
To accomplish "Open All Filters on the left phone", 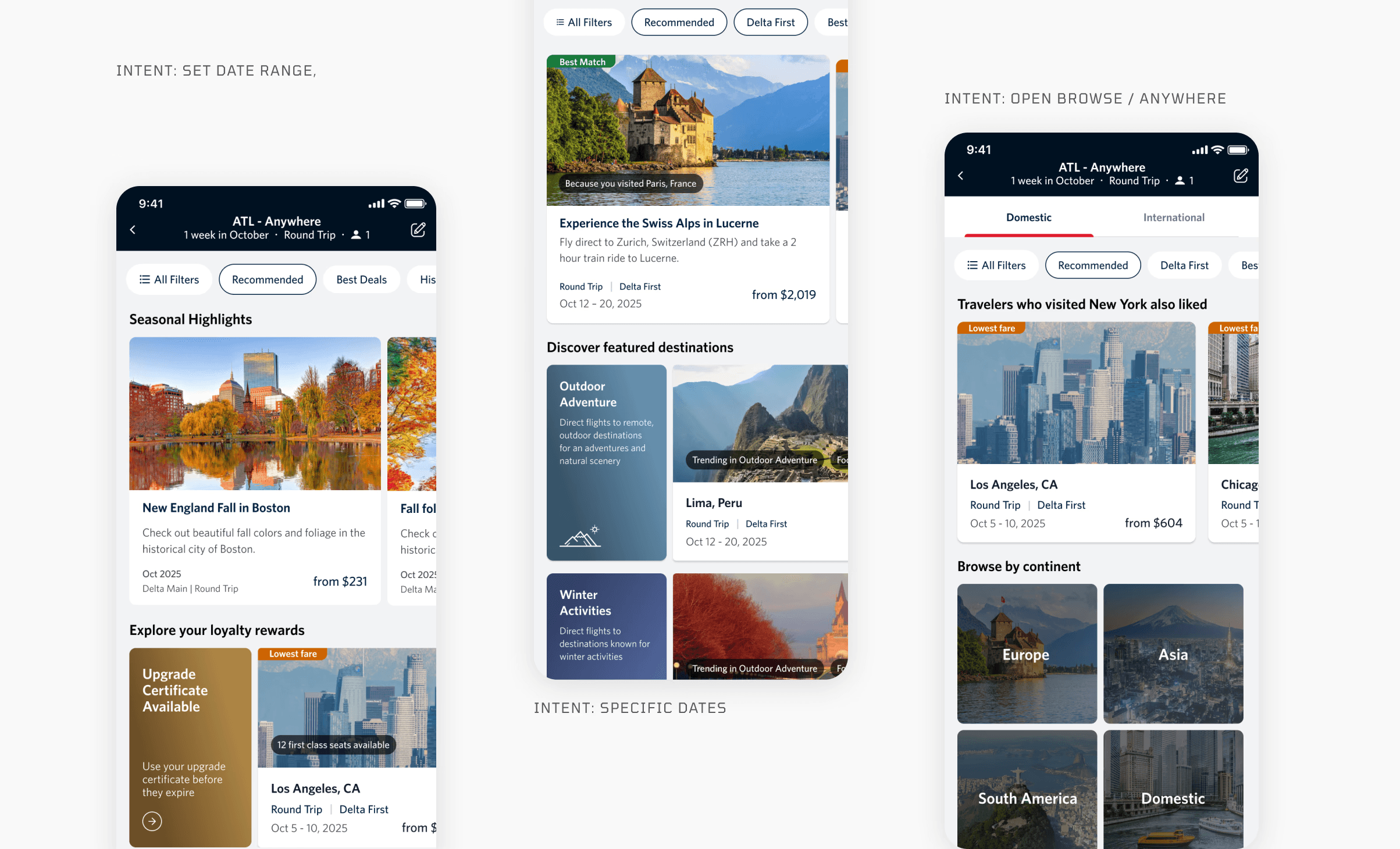I will click(169, 280).
